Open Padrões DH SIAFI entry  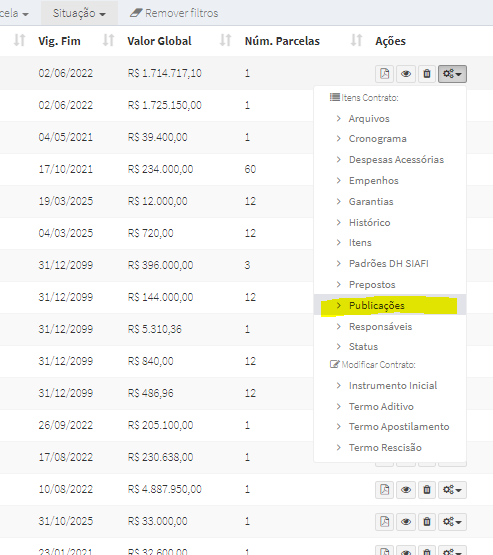click(388, 264)
